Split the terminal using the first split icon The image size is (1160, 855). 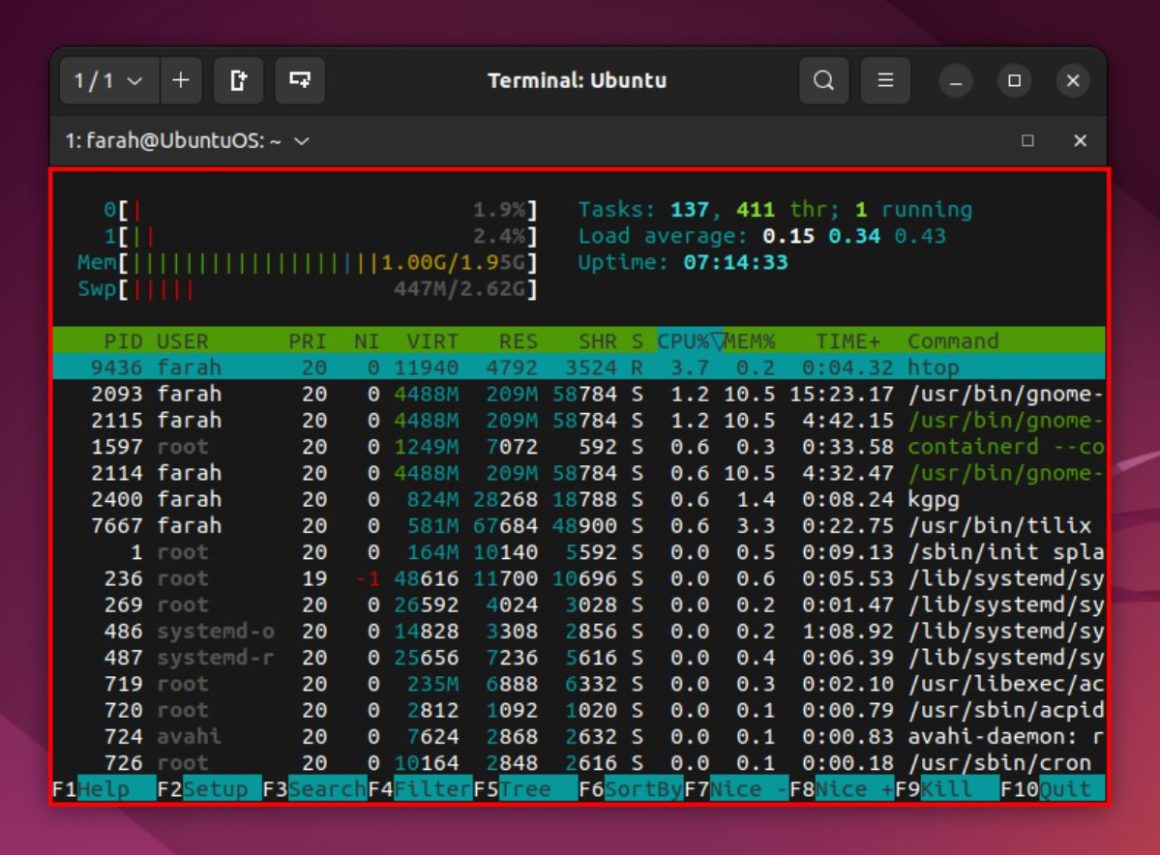tap(239, 81)
